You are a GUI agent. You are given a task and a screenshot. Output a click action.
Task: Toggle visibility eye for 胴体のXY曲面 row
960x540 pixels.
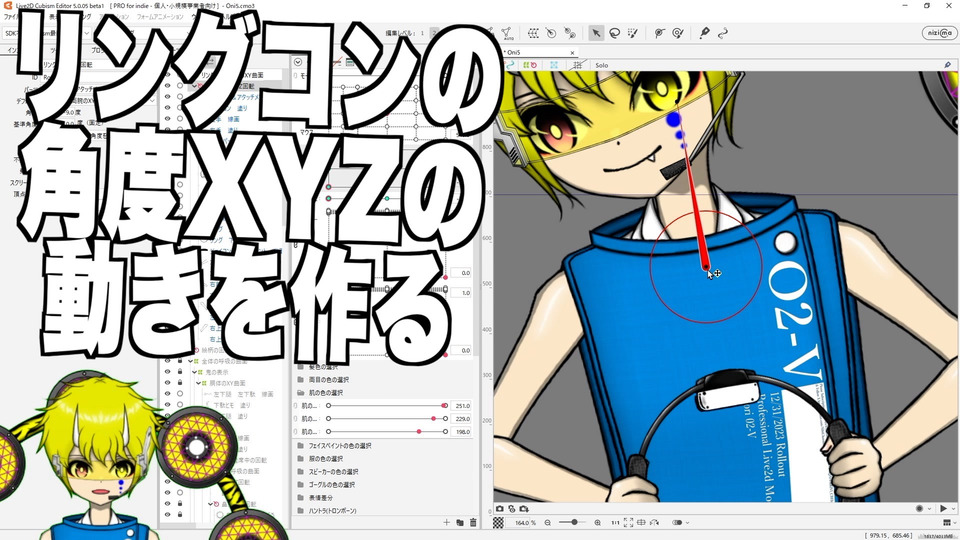(167, 383)
